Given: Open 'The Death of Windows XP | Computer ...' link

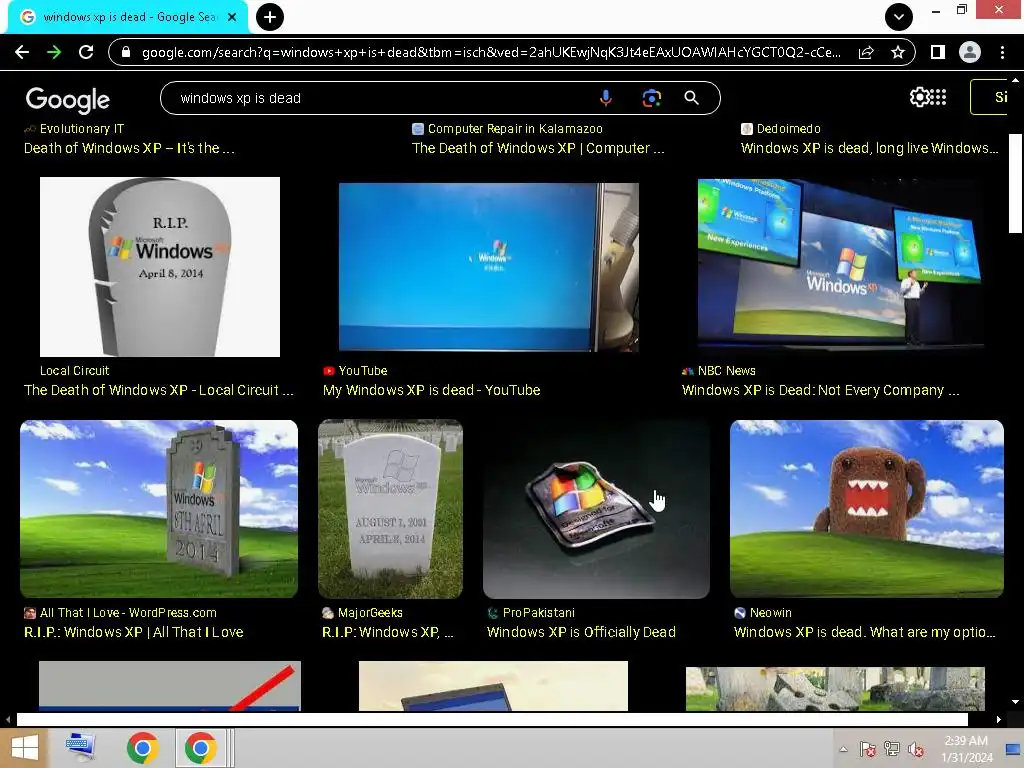Looking at the screenshot, I should pyautogui.click(x=538, y=148).
